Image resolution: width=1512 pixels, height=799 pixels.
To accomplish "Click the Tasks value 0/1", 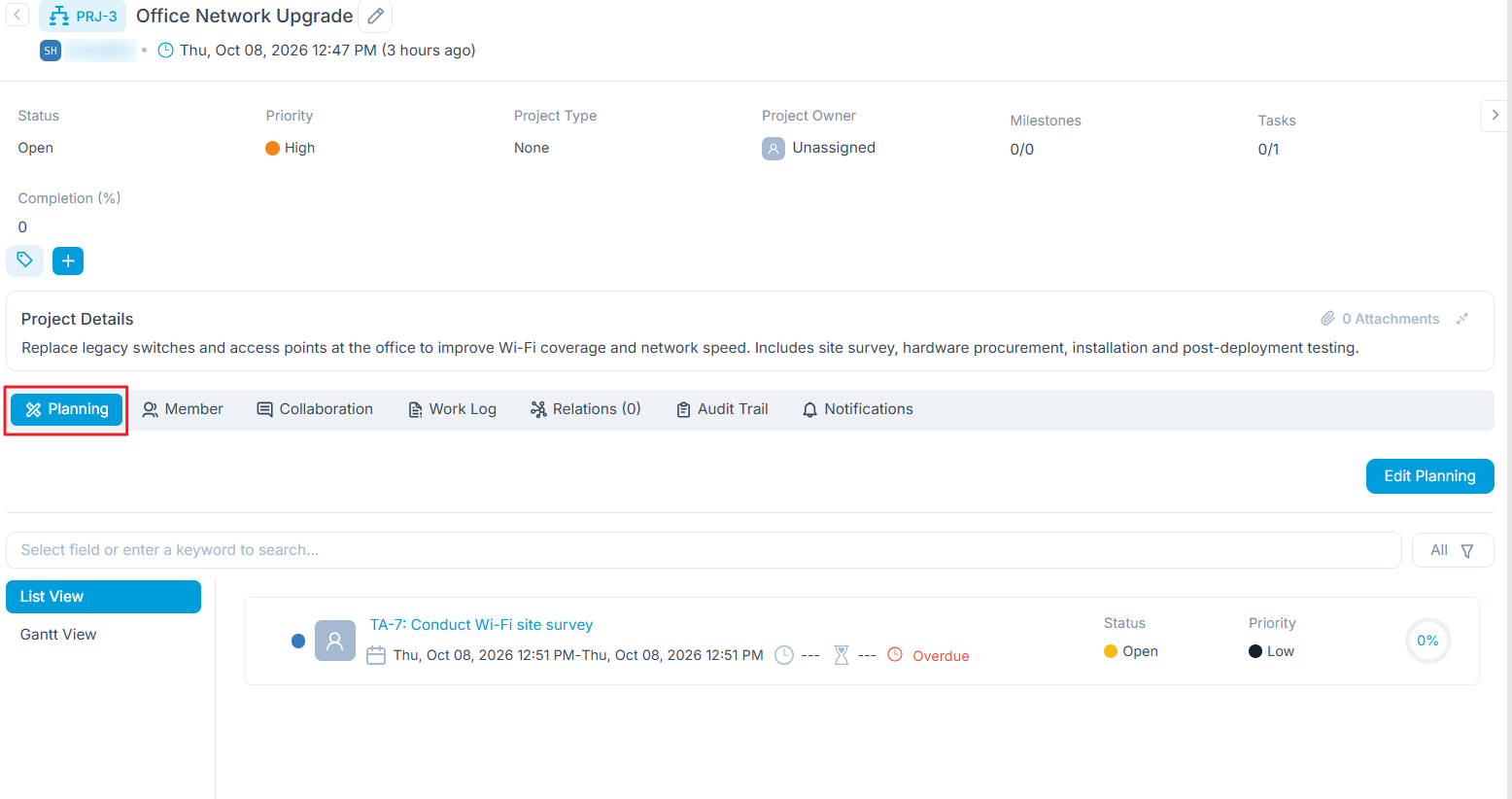I will coord(1268,150).
